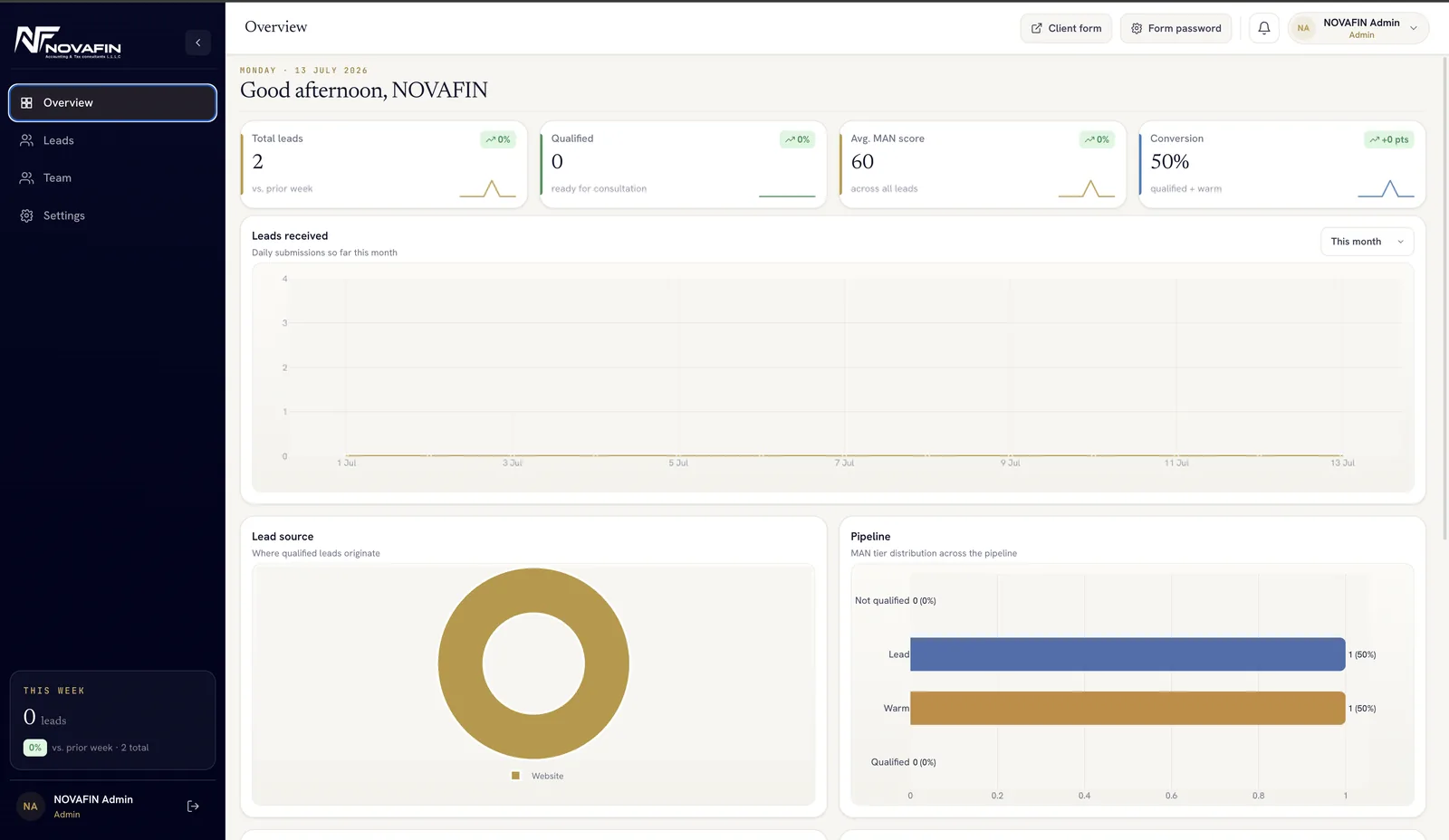Click the 0% trend badge on Total leads
The image size is (1449, 840).
[498, 139]
